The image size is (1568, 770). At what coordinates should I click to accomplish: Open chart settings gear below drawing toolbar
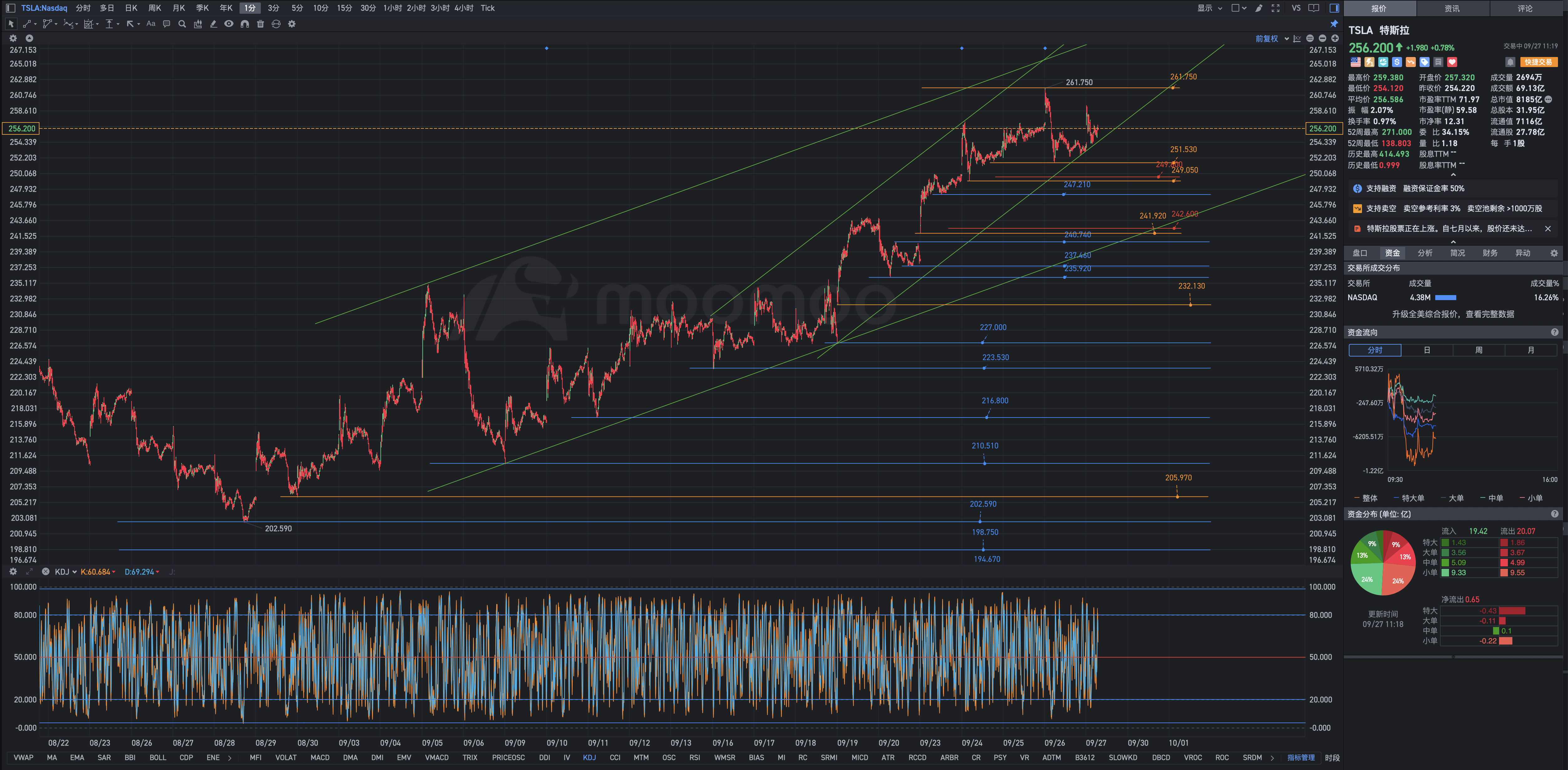13,38
